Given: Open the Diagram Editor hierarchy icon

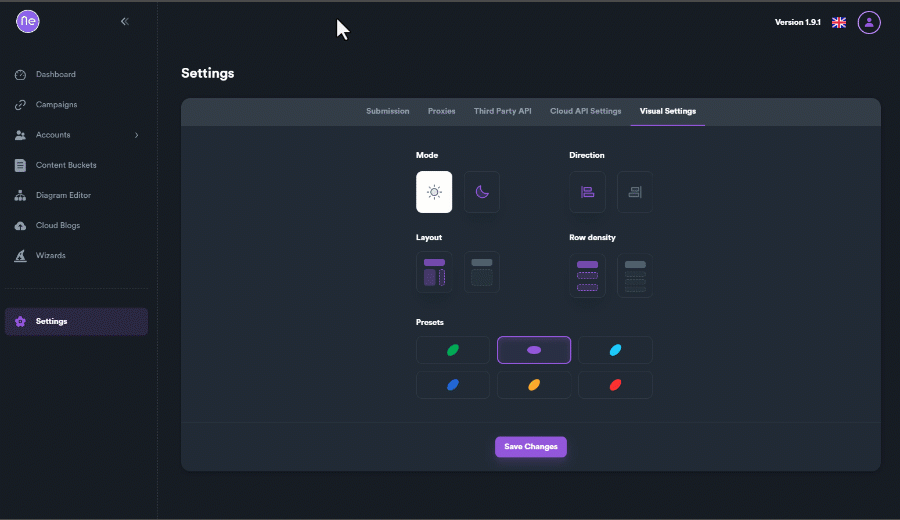Looking at the screenshot, I should pos(20,196).
